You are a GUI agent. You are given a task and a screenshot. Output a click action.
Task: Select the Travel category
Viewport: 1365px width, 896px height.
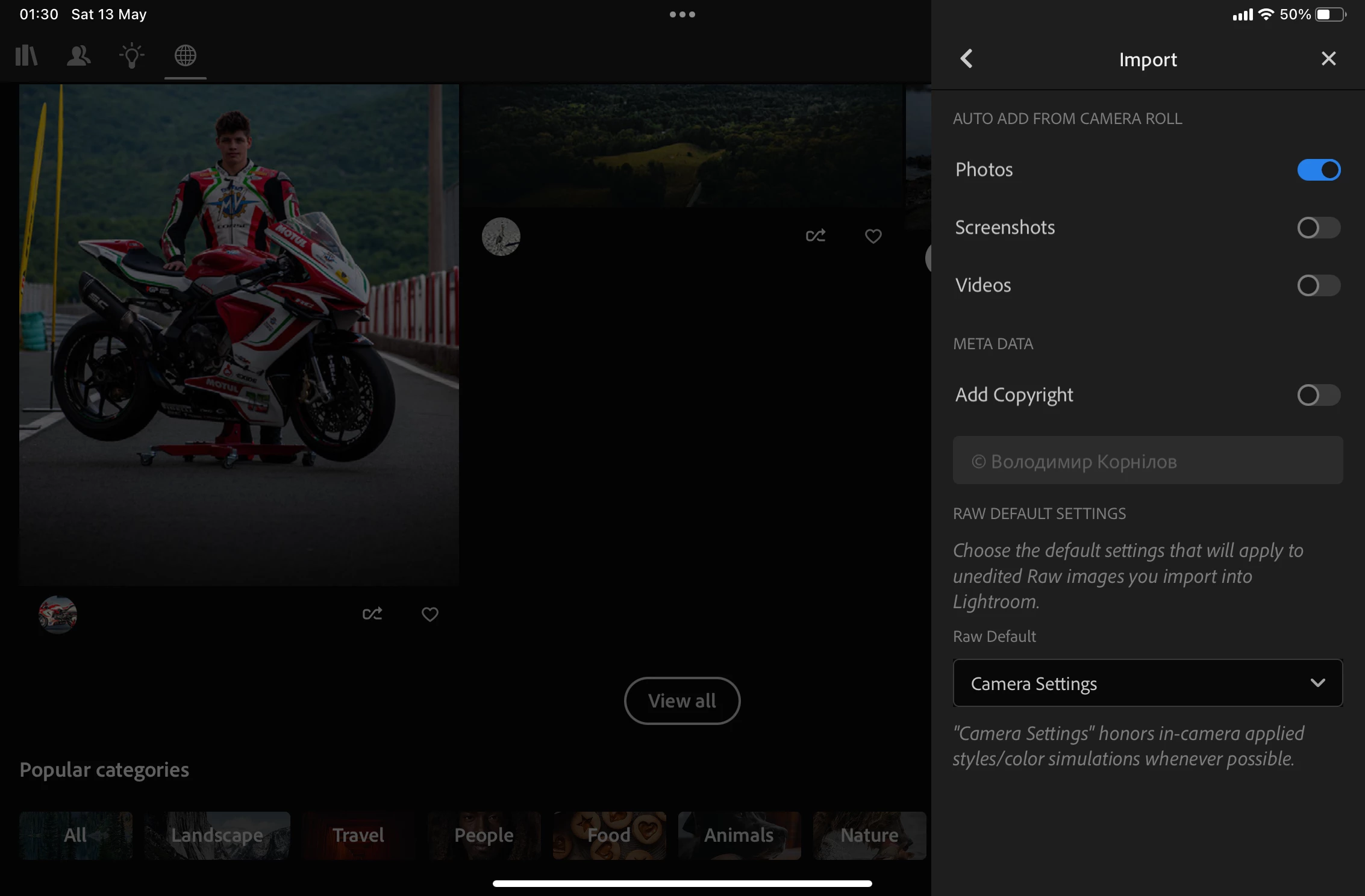[358, 835]
